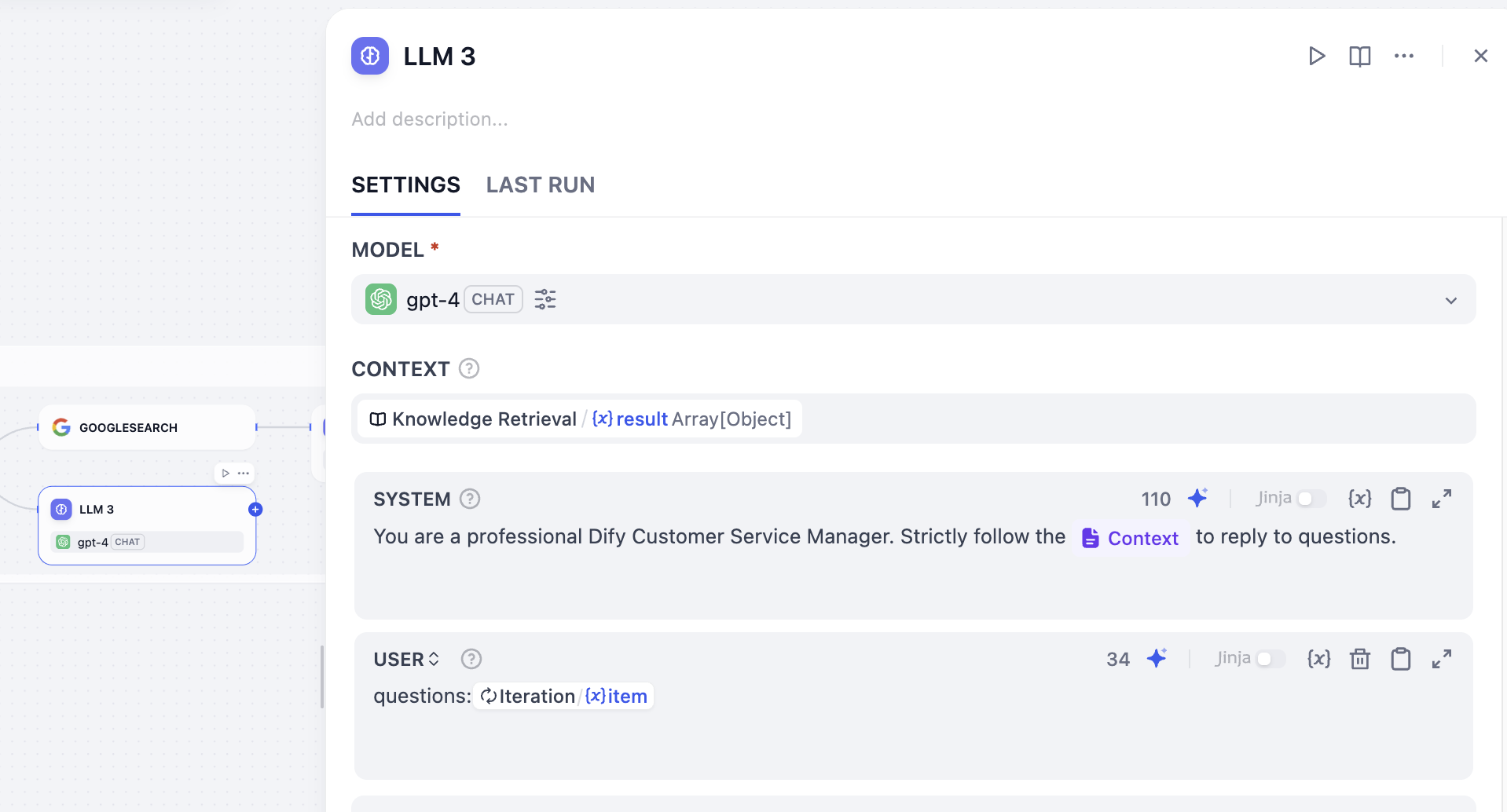Open the help docs book icon
Viewport: 1507px width, 812px height.
[1360, 56]
